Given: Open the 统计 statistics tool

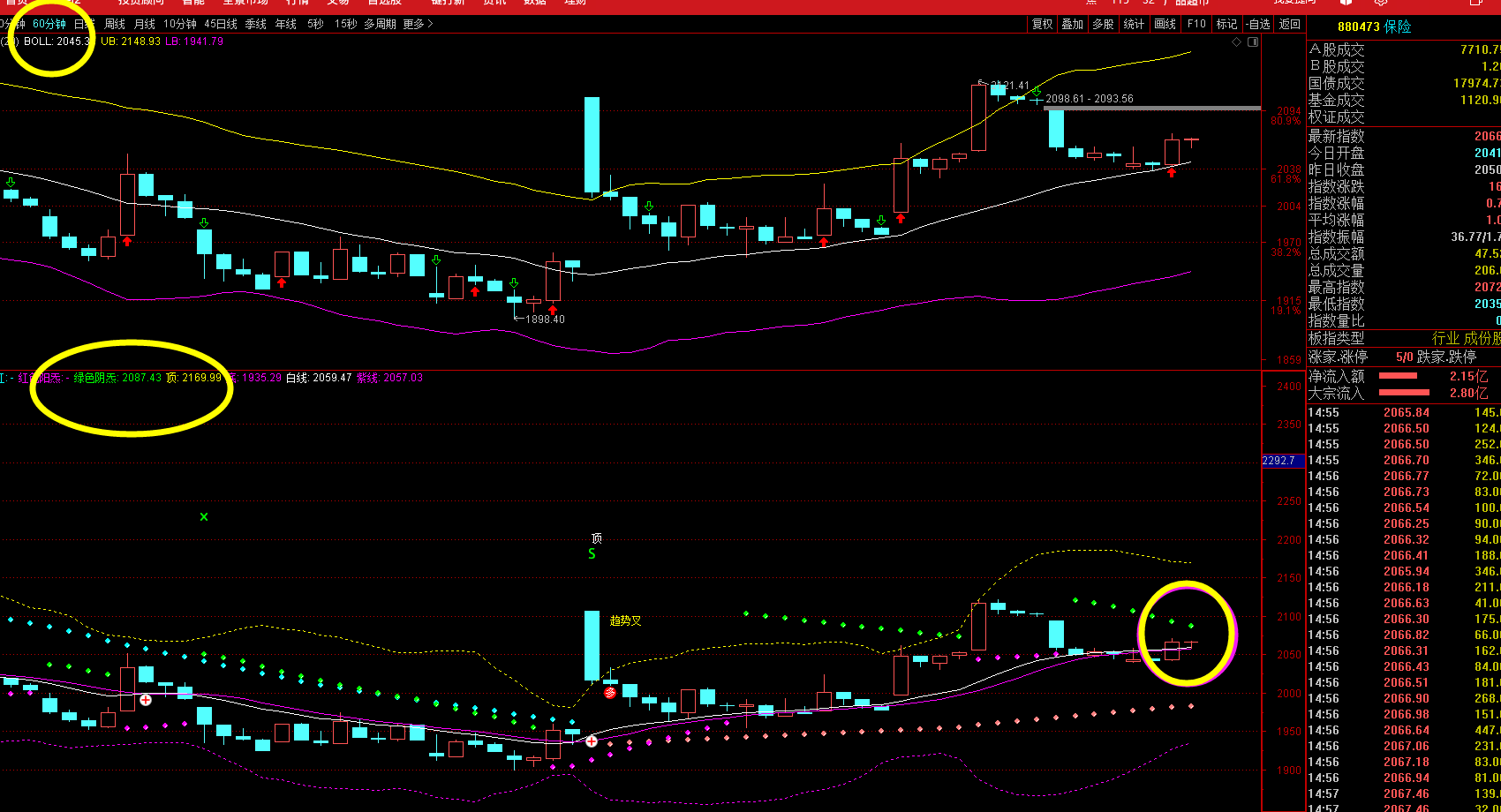Looking at the screenshot, I should [1134, 24].
